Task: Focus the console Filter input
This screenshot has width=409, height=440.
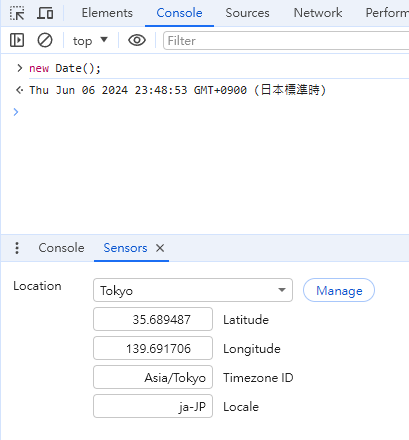Action: (286, 41)
